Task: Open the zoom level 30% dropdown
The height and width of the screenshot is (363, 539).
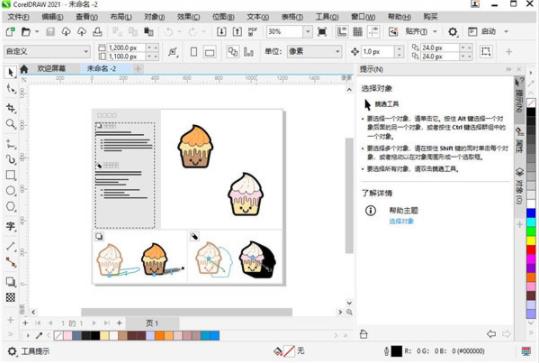Action: [x=308, y=32]
